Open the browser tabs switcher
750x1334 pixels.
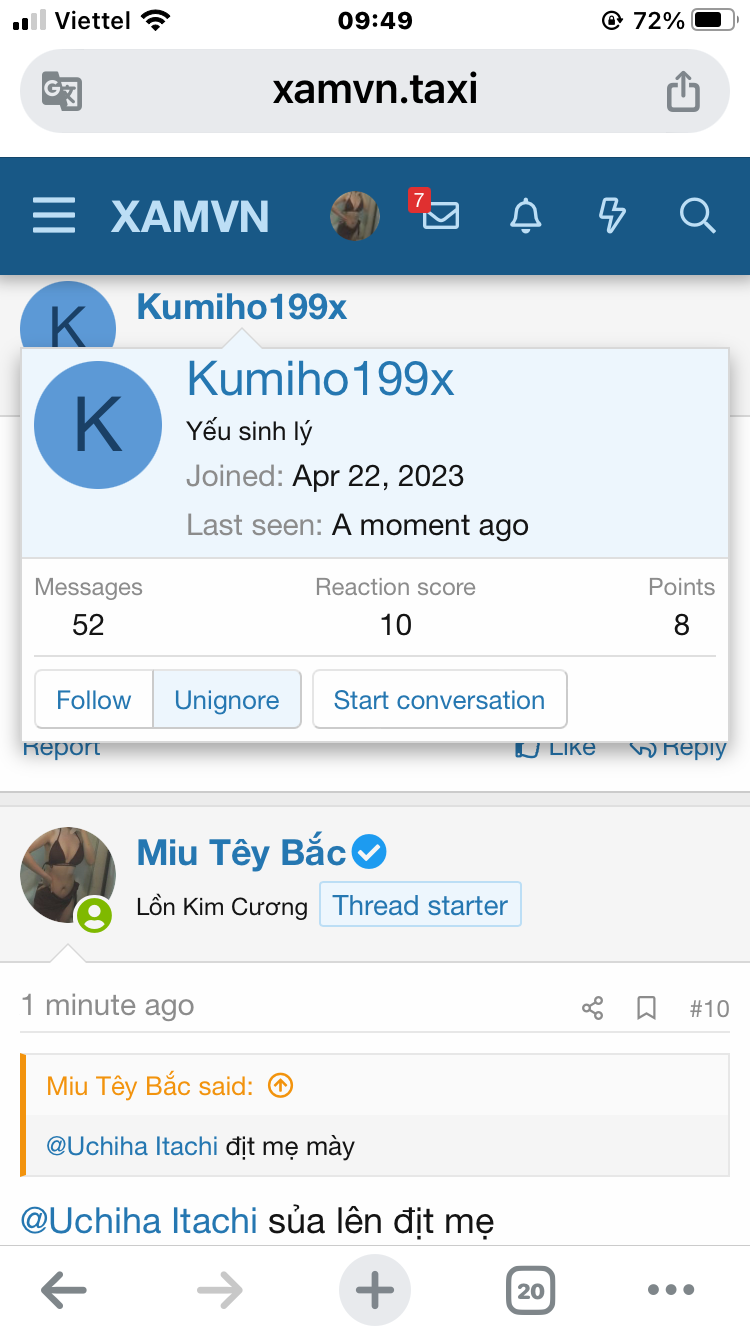point(530,1290)
